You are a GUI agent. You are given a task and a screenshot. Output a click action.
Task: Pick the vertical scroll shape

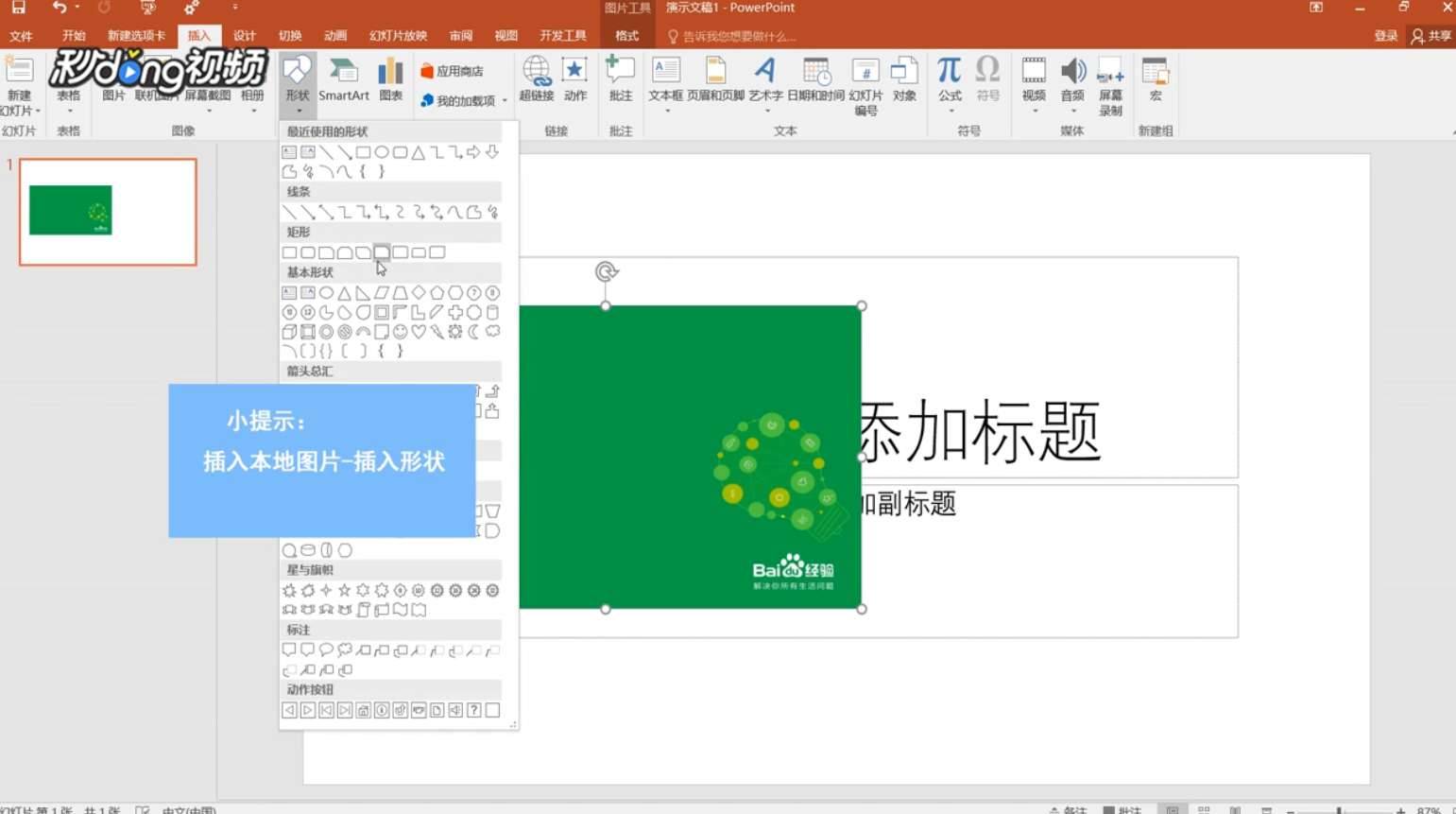[x=364, y=610]
